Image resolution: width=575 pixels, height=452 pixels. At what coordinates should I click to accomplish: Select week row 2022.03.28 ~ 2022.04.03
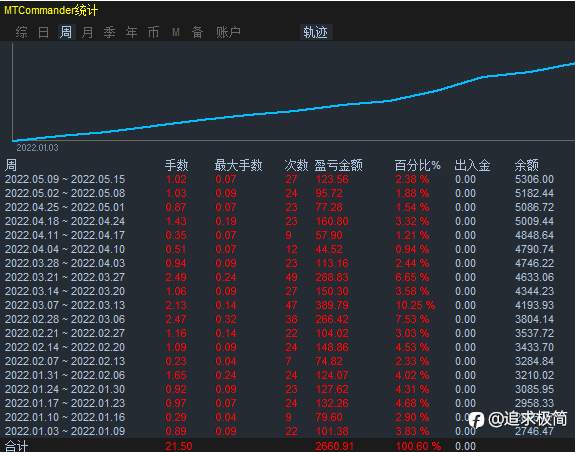[x=279, y=263]
